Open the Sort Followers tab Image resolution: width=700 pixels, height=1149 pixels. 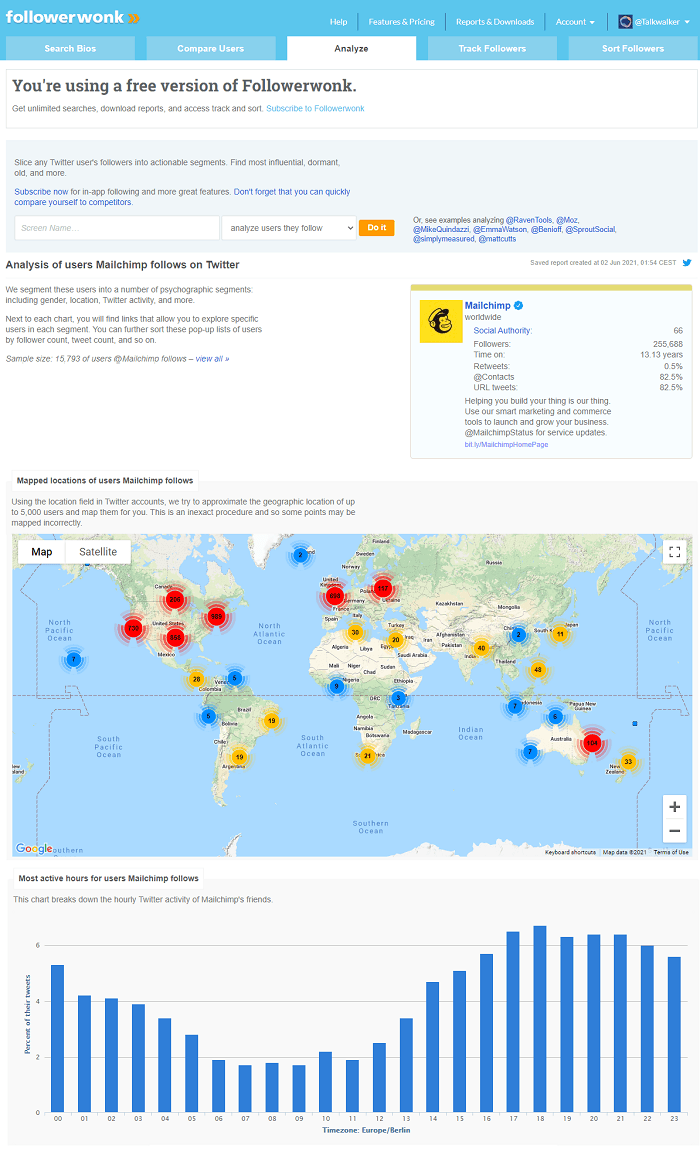633,48
